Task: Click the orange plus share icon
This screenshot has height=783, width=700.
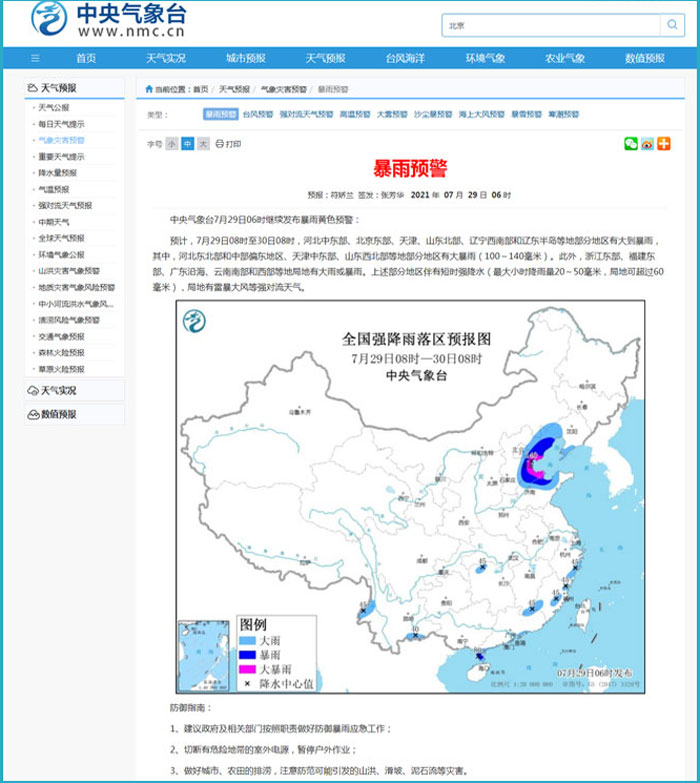Action: [663, 144]
